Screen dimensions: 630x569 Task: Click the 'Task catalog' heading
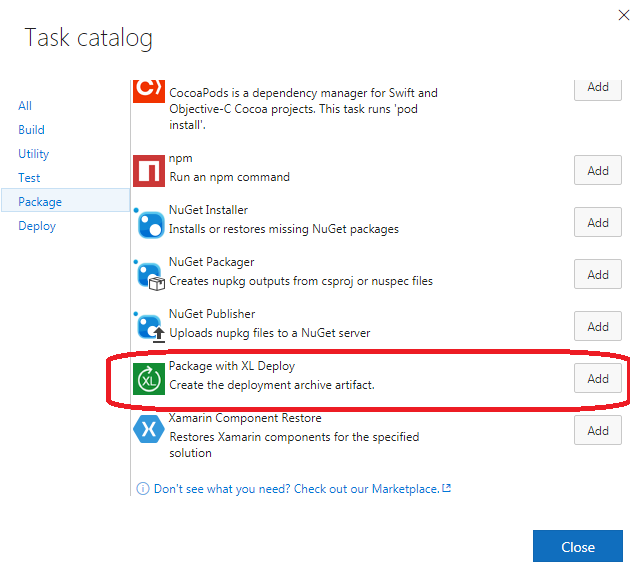point(88,38)
